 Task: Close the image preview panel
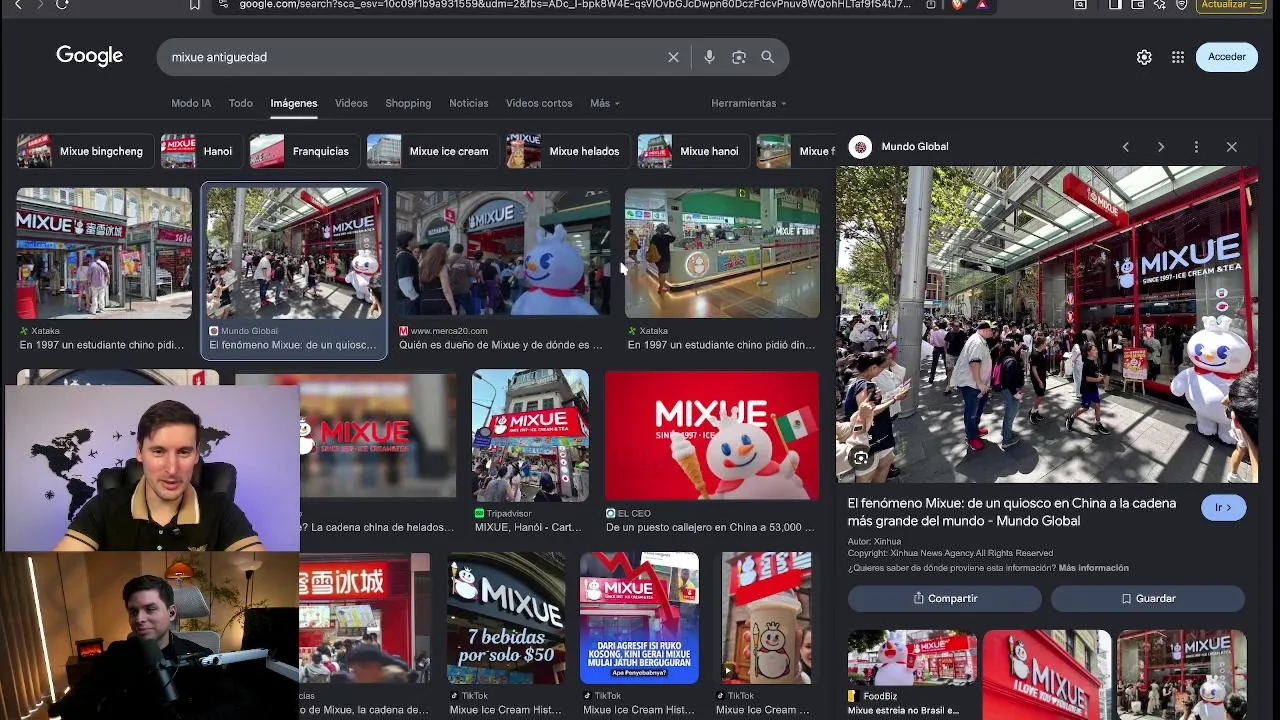1232,147
